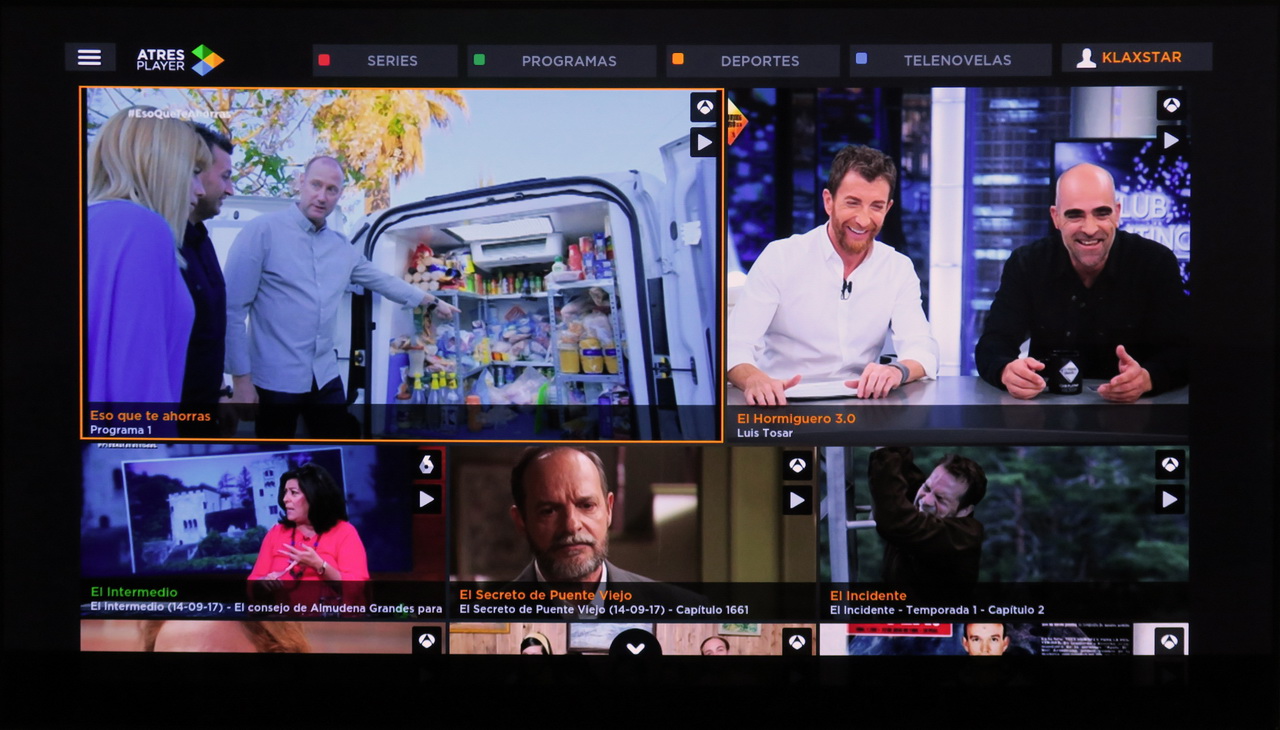The width and height of the screenshot is (1280, 730).
Task: Click the El Secreto de Puente Viejo title
Action: pyautogui.click(x=545, y=595)
